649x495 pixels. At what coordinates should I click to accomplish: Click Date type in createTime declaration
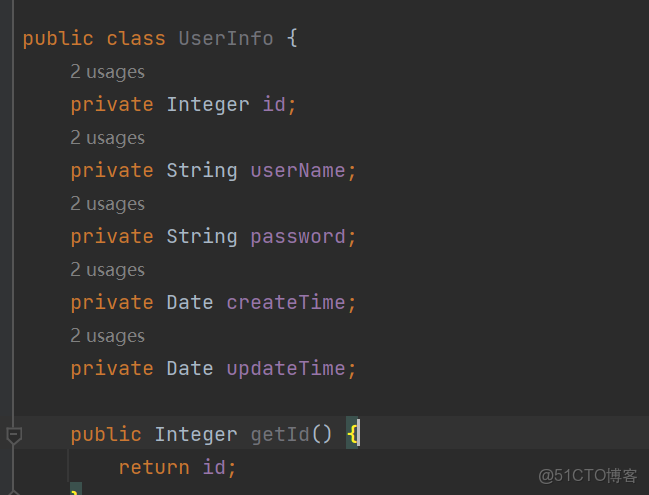[x=190, y=302]
